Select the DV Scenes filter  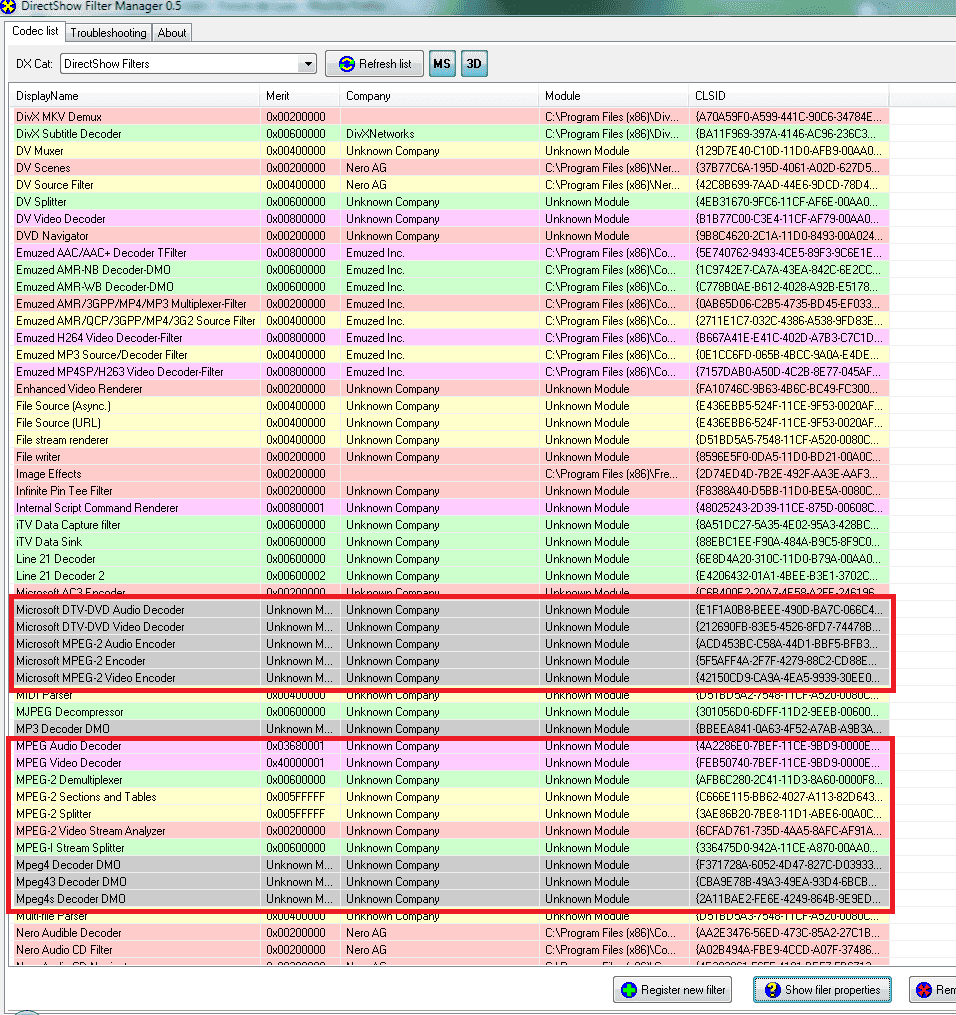451,168
